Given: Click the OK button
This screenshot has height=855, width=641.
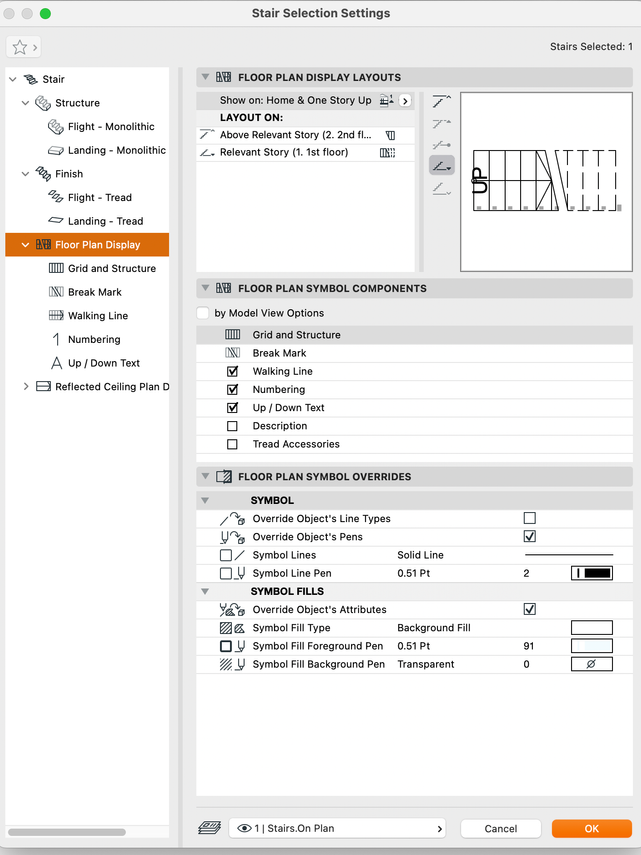Looking at the screenshot, I should coord(592,828).
